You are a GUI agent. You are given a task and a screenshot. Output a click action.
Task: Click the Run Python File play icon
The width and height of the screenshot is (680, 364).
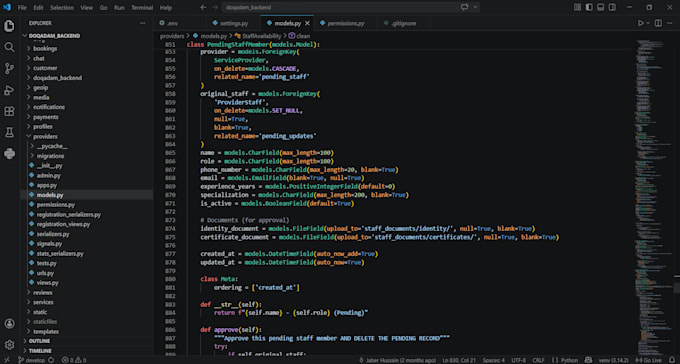coord(641,23)
